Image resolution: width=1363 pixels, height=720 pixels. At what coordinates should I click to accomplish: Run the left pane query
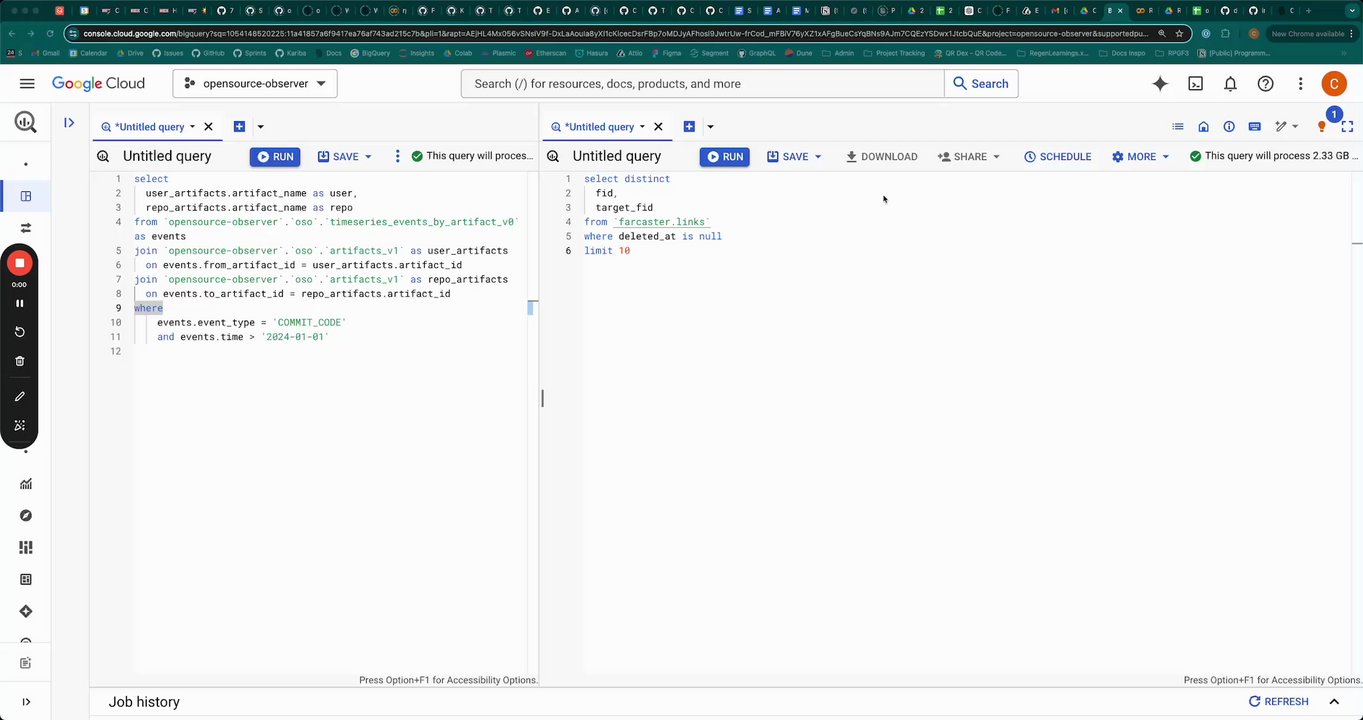[275, 157]
